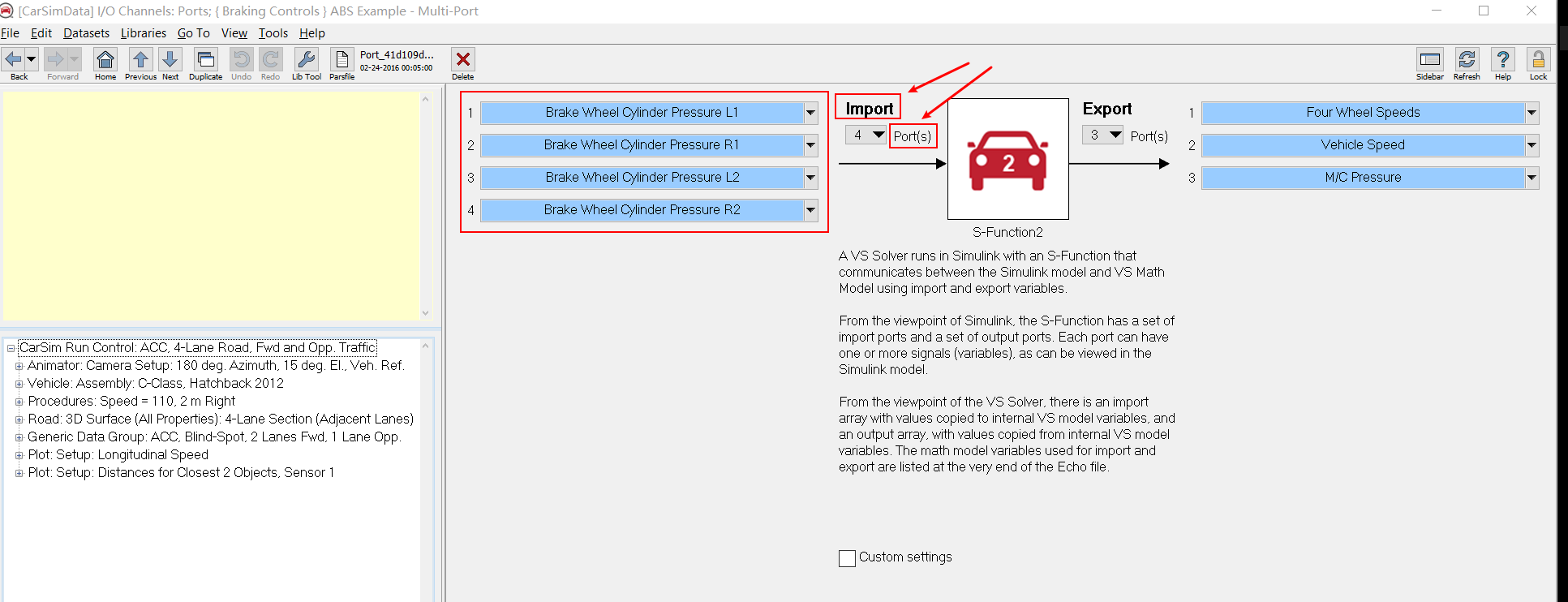Select CarSim Run Control: ACC tree item
The image size is (1568, 602).
pyautogui.click(x=197, y=347)
